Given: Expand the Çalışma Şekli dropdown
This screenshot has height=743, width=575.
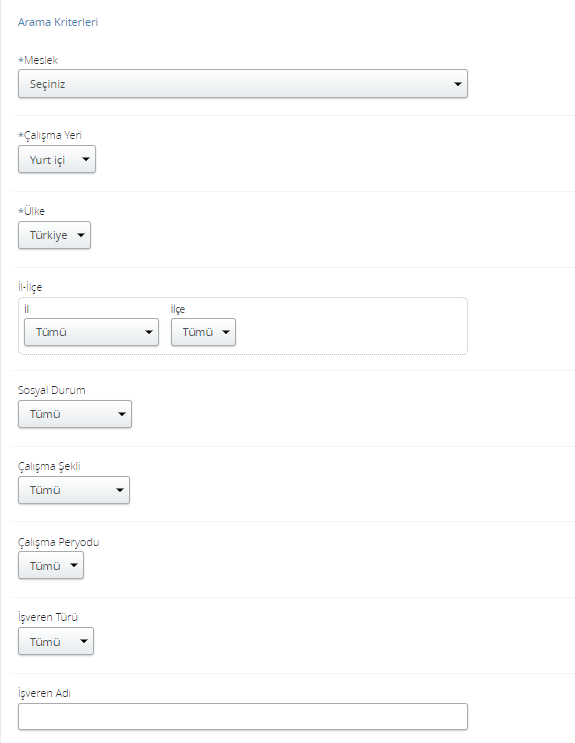Looking at the screenshot, I should pos(74,490).
